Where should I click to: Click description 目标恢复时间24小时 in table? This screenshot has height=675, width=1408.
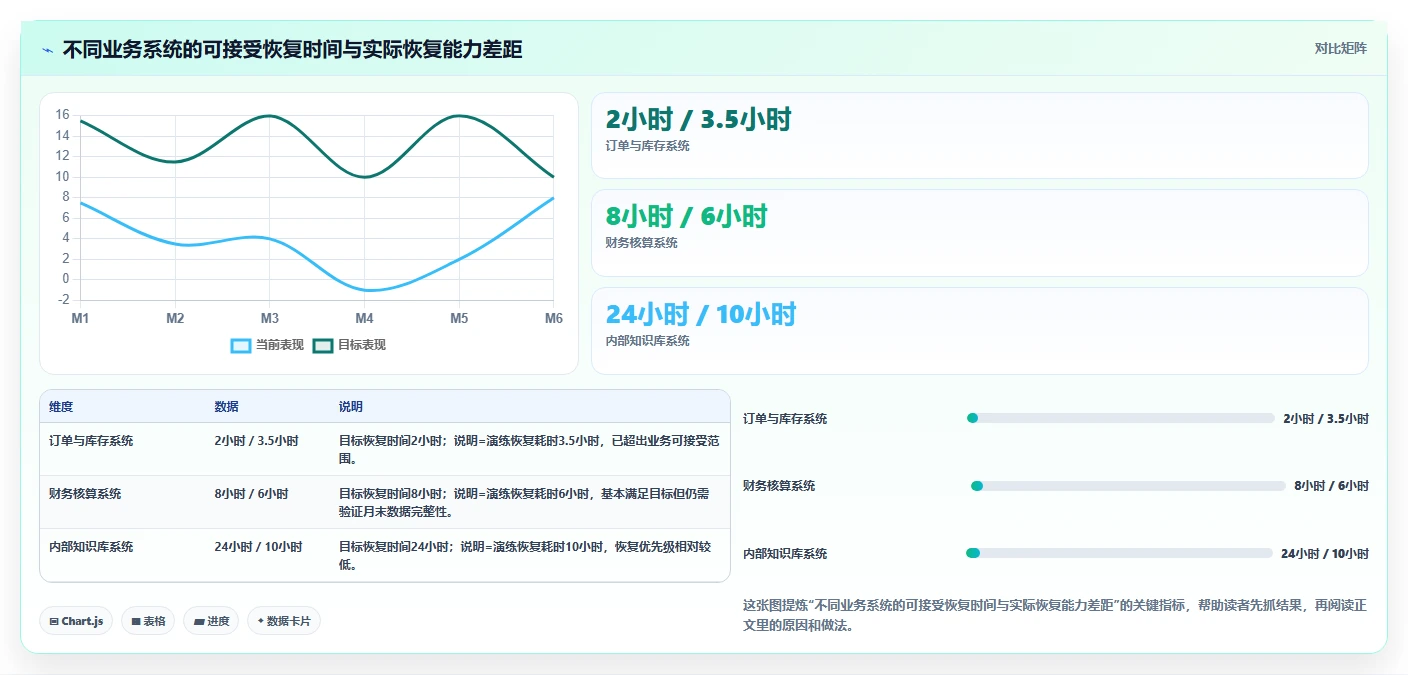pos(530,555)
